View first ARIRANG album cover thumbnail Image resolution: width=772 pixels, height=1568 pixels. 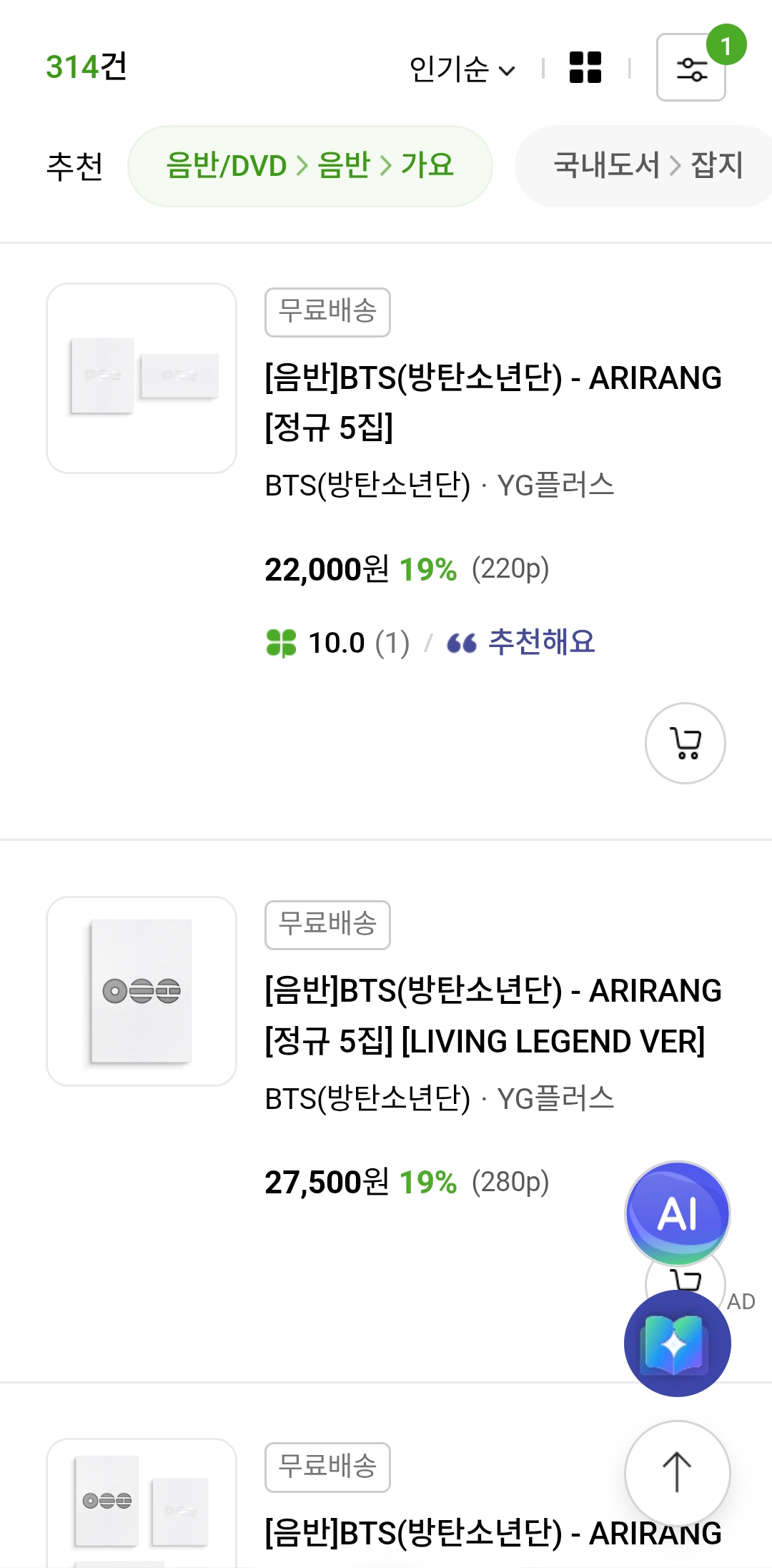tap(142, 378)
